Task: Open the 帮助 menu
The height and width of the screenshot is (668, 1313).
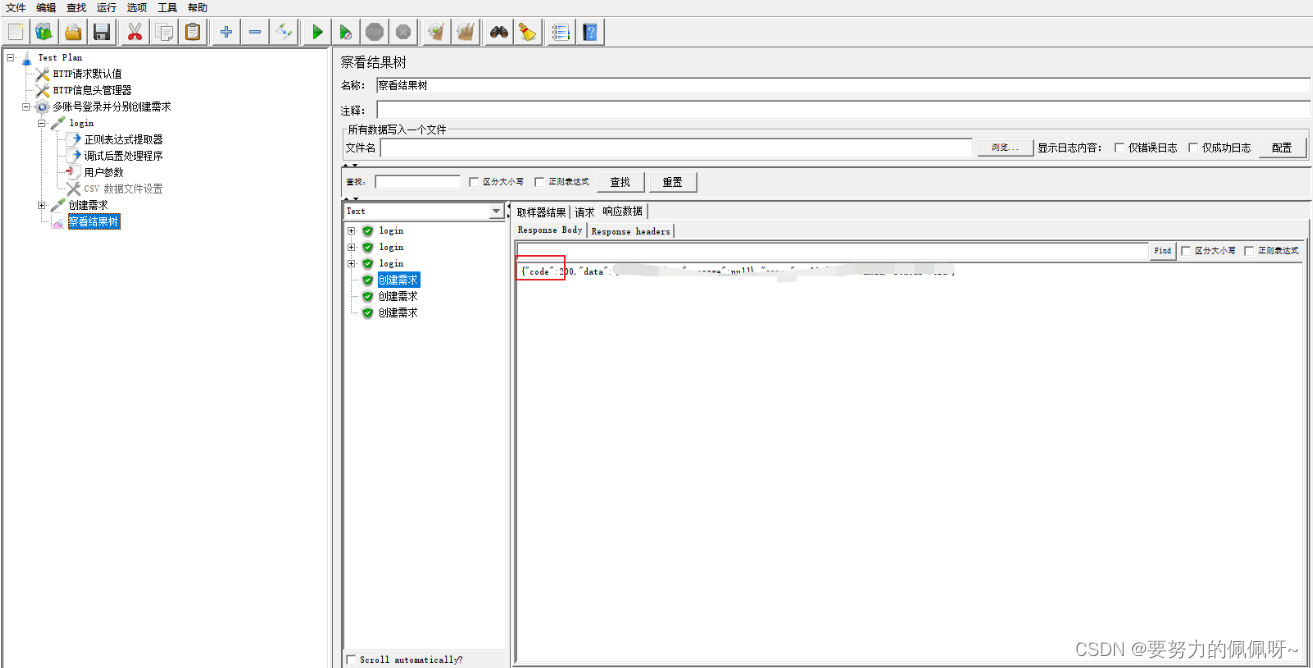Action: pyautogui.click(x=197, y=8)
